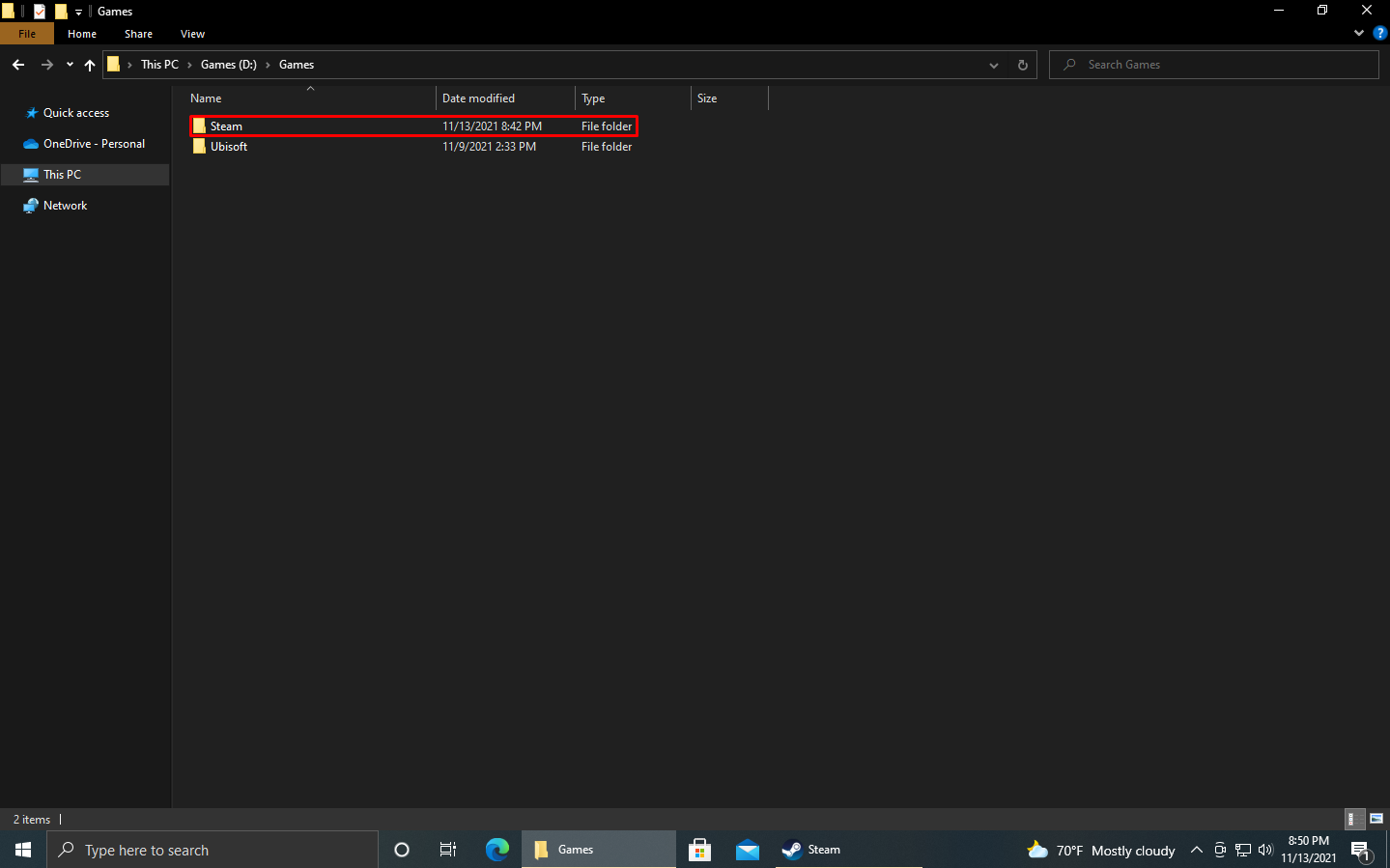The width and height of the screenshot is (1390, 868).
Task: Open the Share ribbon tab
Action: (x=138, y=34)
